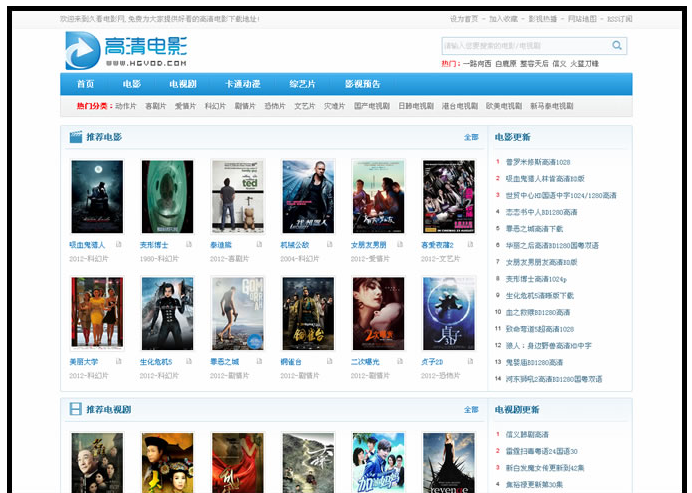Viewport: 692px width, 493px height.
Task: Open update item 罪恶之城高清下载
Action: tap(534, 229)
